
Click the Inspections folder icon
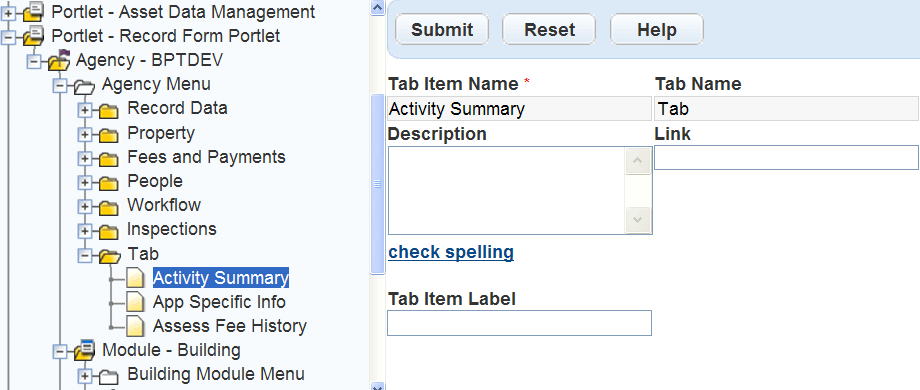109,230
